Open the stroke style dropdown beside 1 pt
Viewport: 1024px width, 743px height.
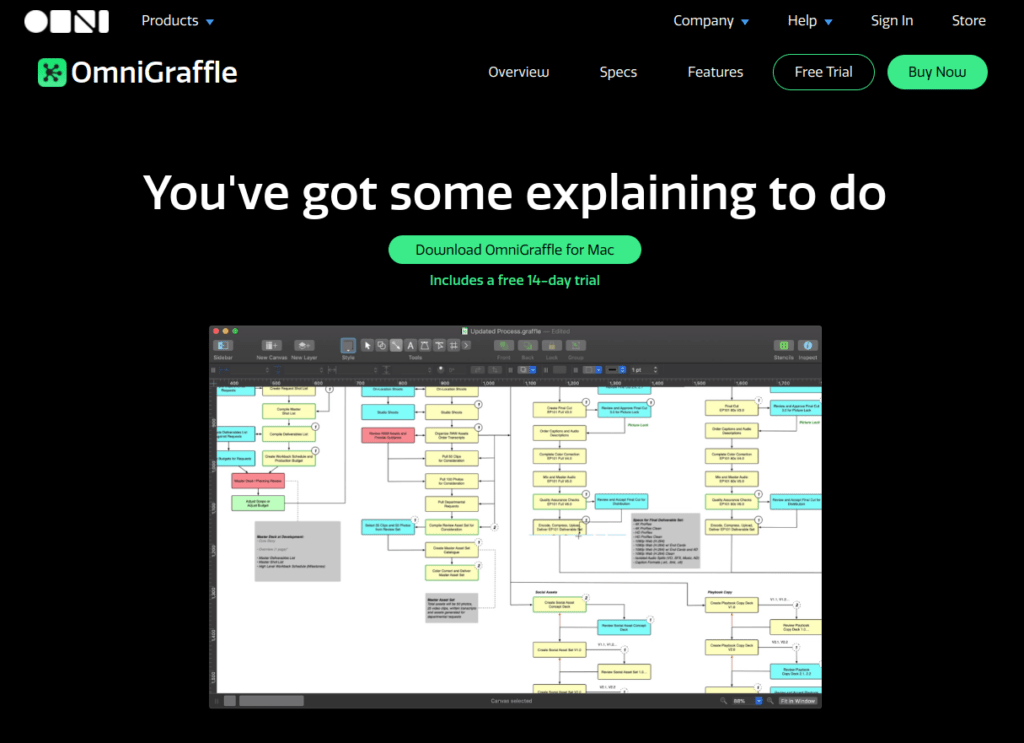(x=616, y=370)
